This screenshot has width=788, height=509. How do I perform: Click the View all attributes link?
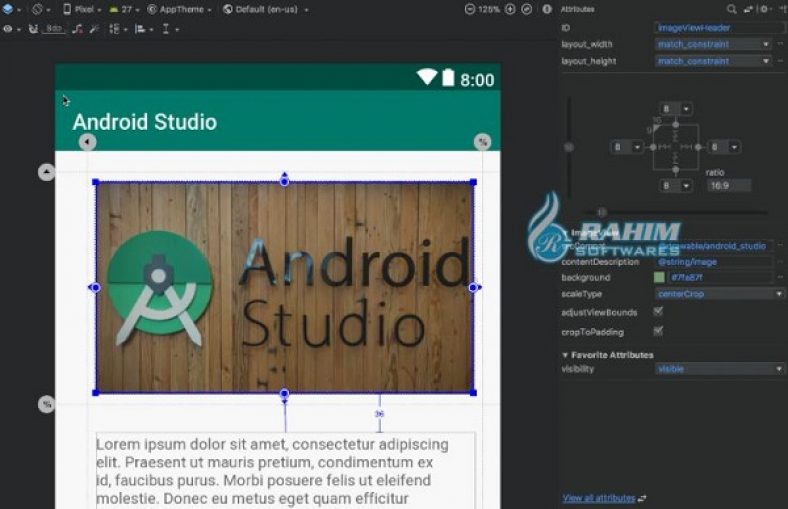599,497
